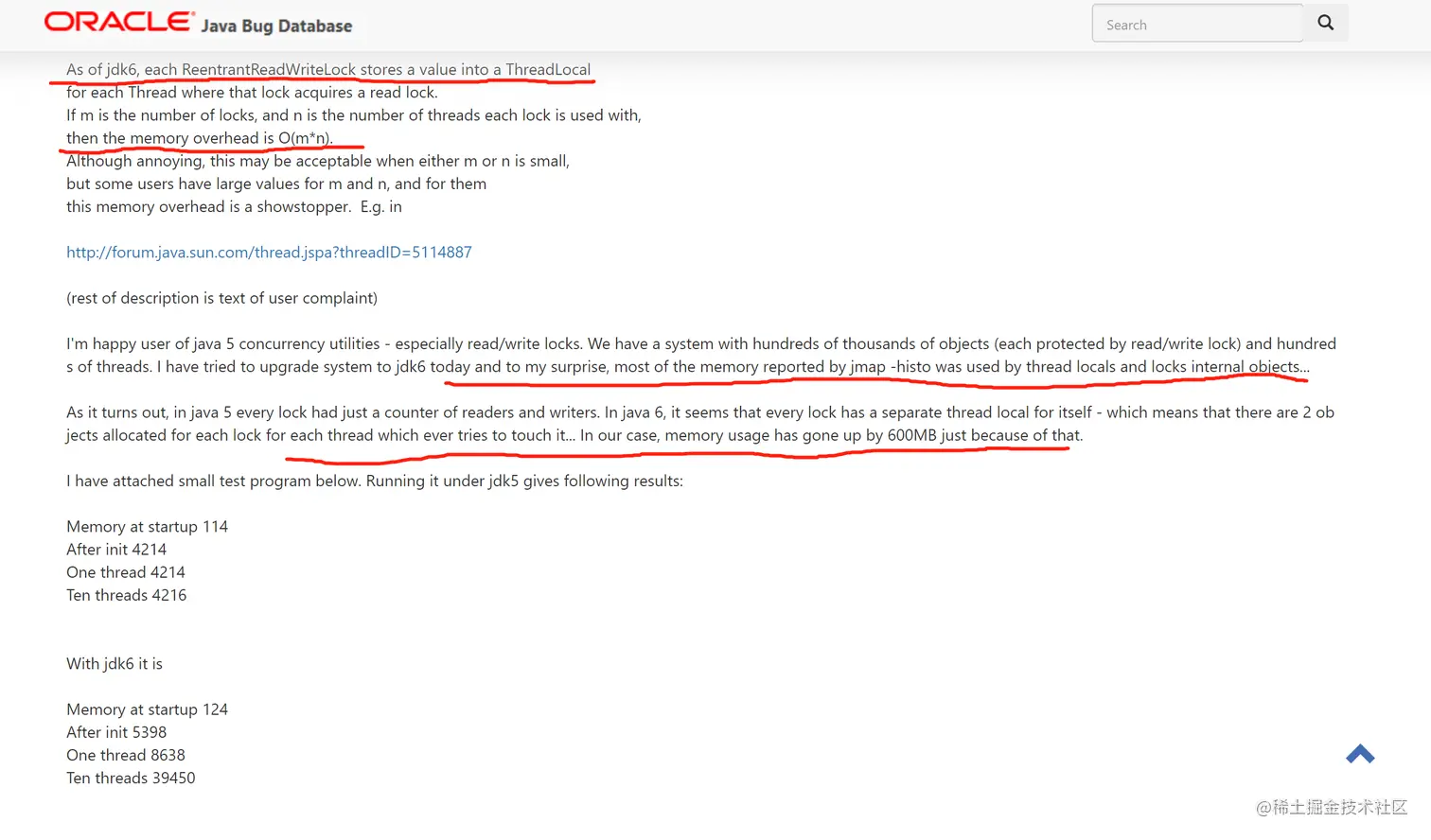1431x840 pixels.
Task: Click the text 'Ten threads 39450'
Action: coord(131,777)
